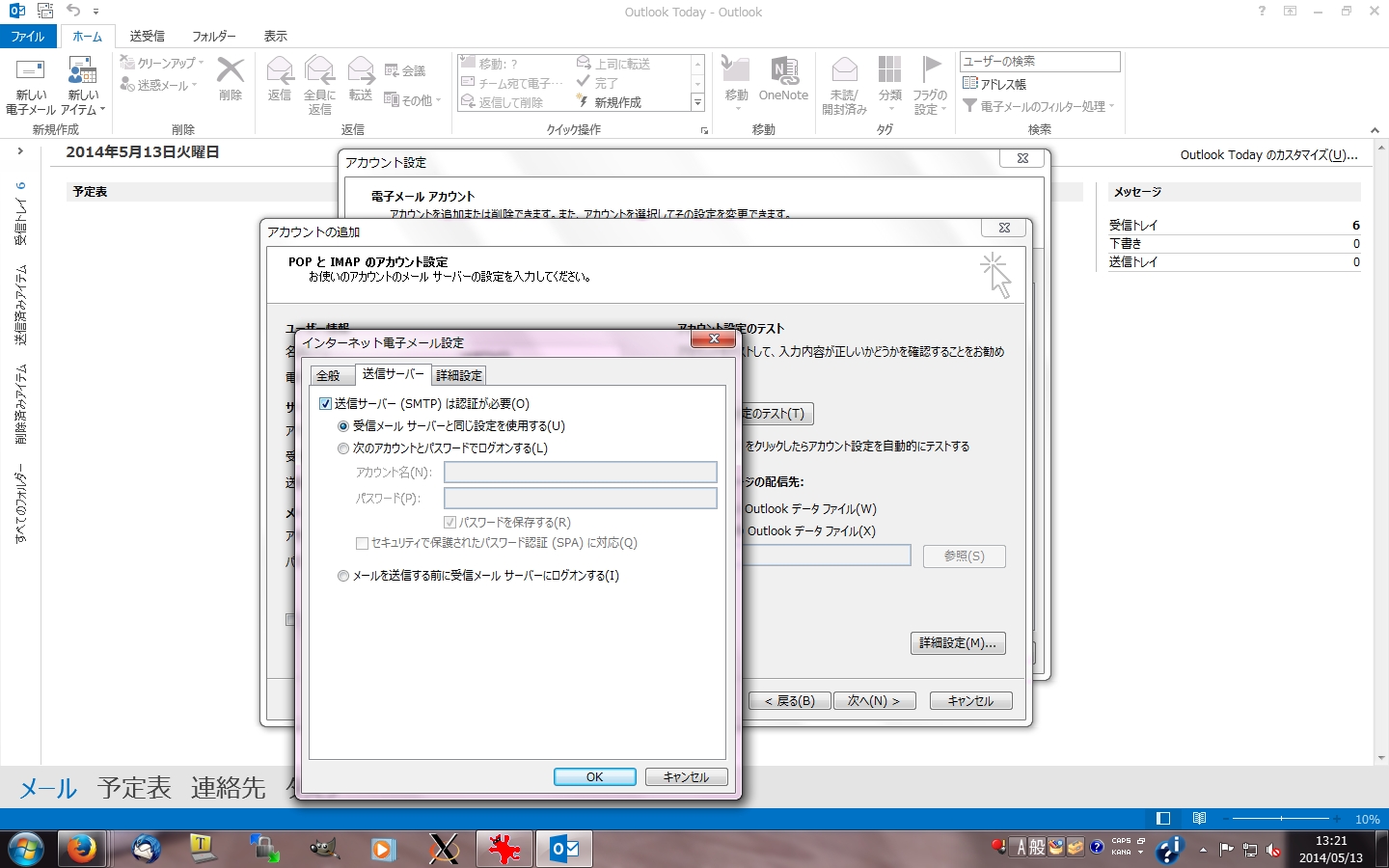Select log on with account and password radio

click(x=343, y=448)
